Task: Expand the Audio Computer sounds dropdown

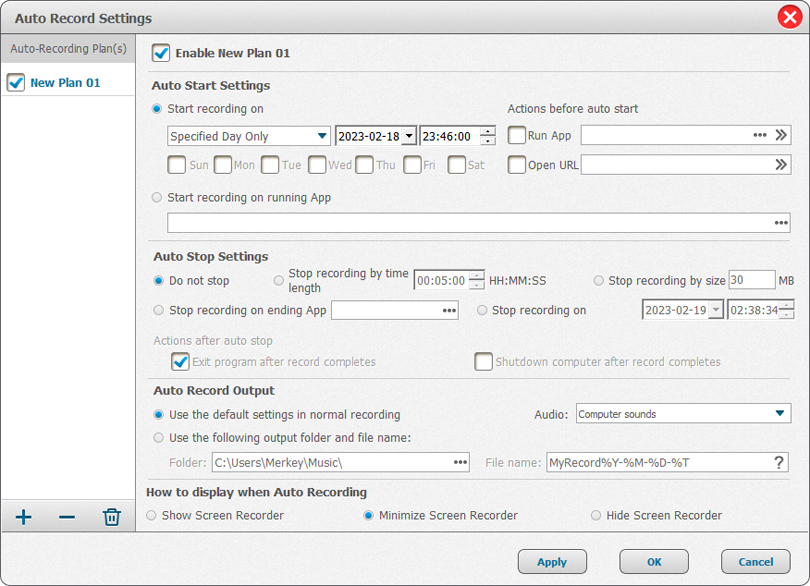Action: click(780, 414)
